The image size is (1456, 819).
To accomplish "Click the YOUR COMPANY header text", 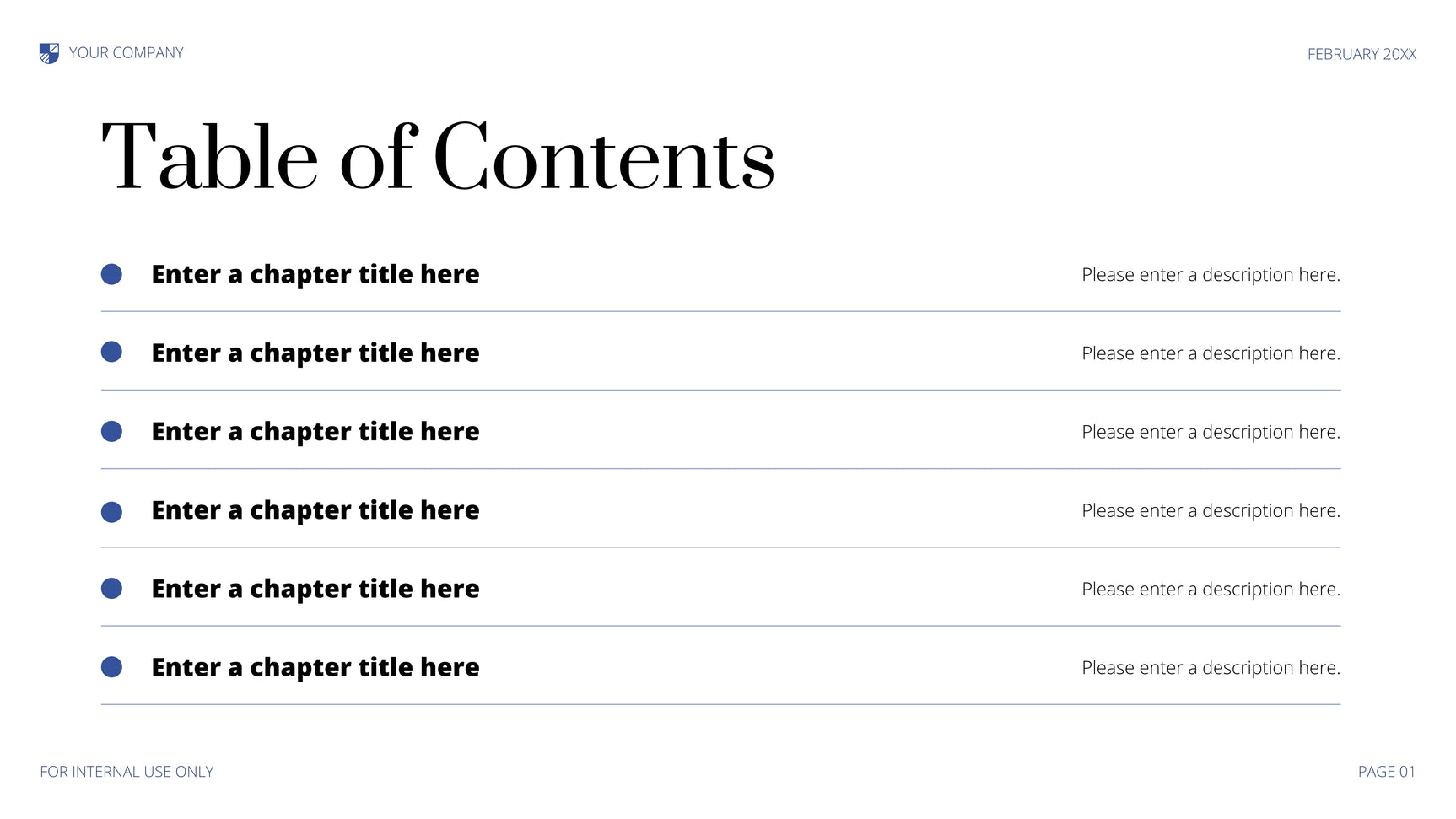I will point(126,53).
